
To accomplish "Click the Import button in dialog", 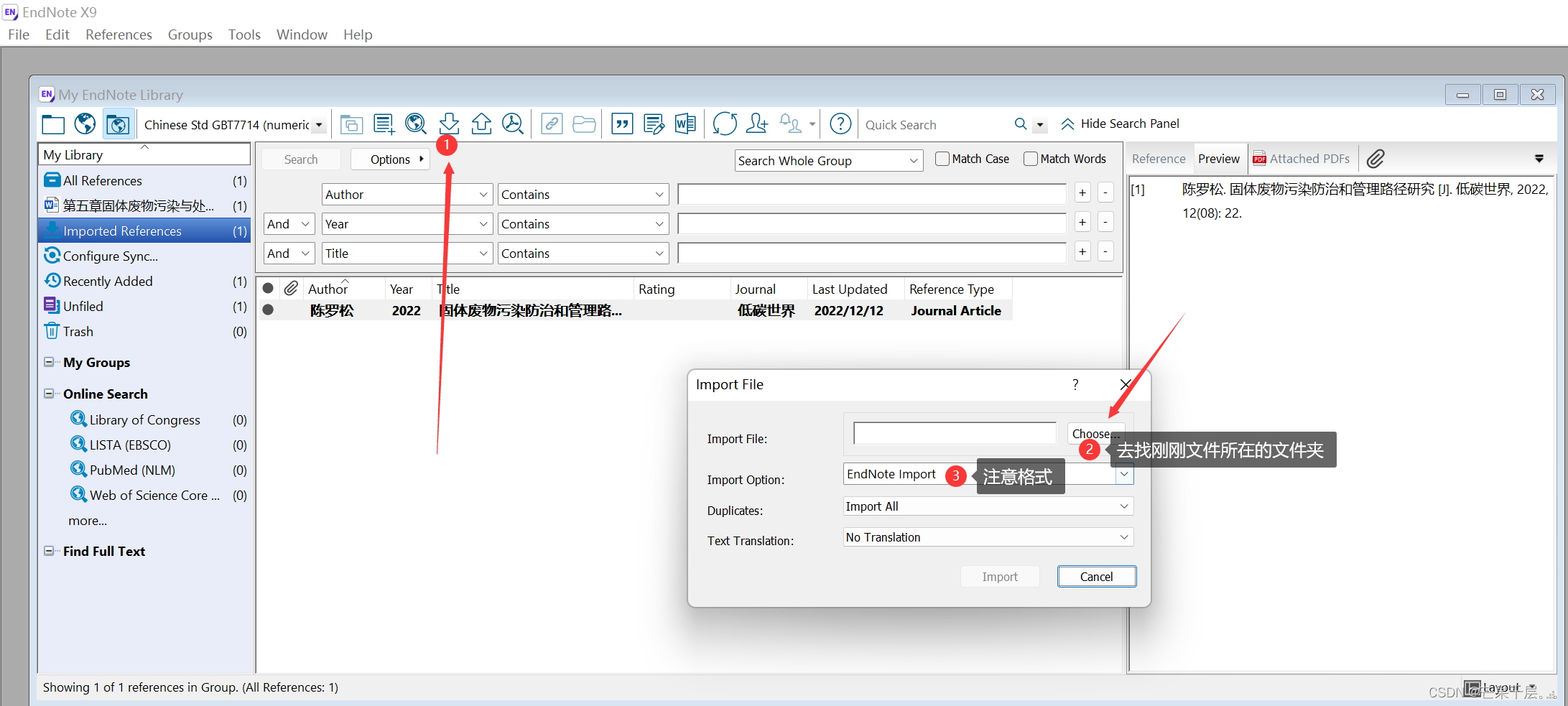I will (x=1000, y=577).
